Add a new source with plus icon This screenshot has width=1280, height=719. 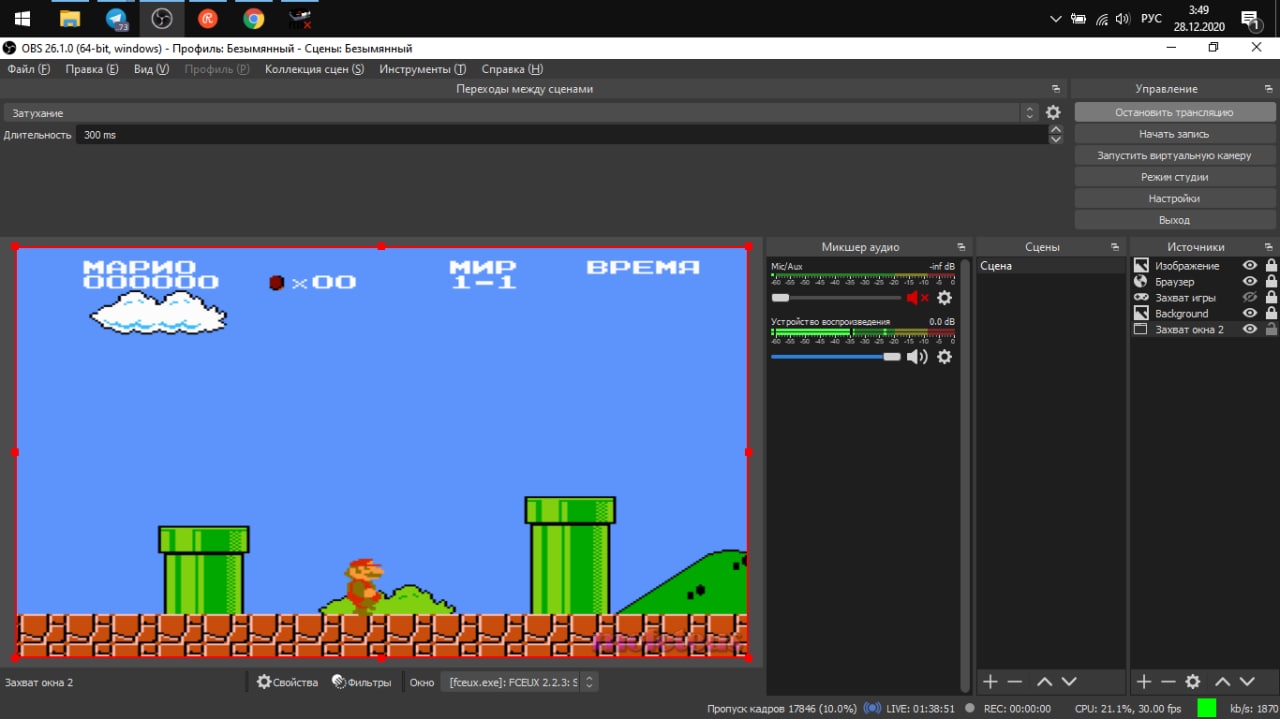pyautogui.click(x=1144, y=682)
